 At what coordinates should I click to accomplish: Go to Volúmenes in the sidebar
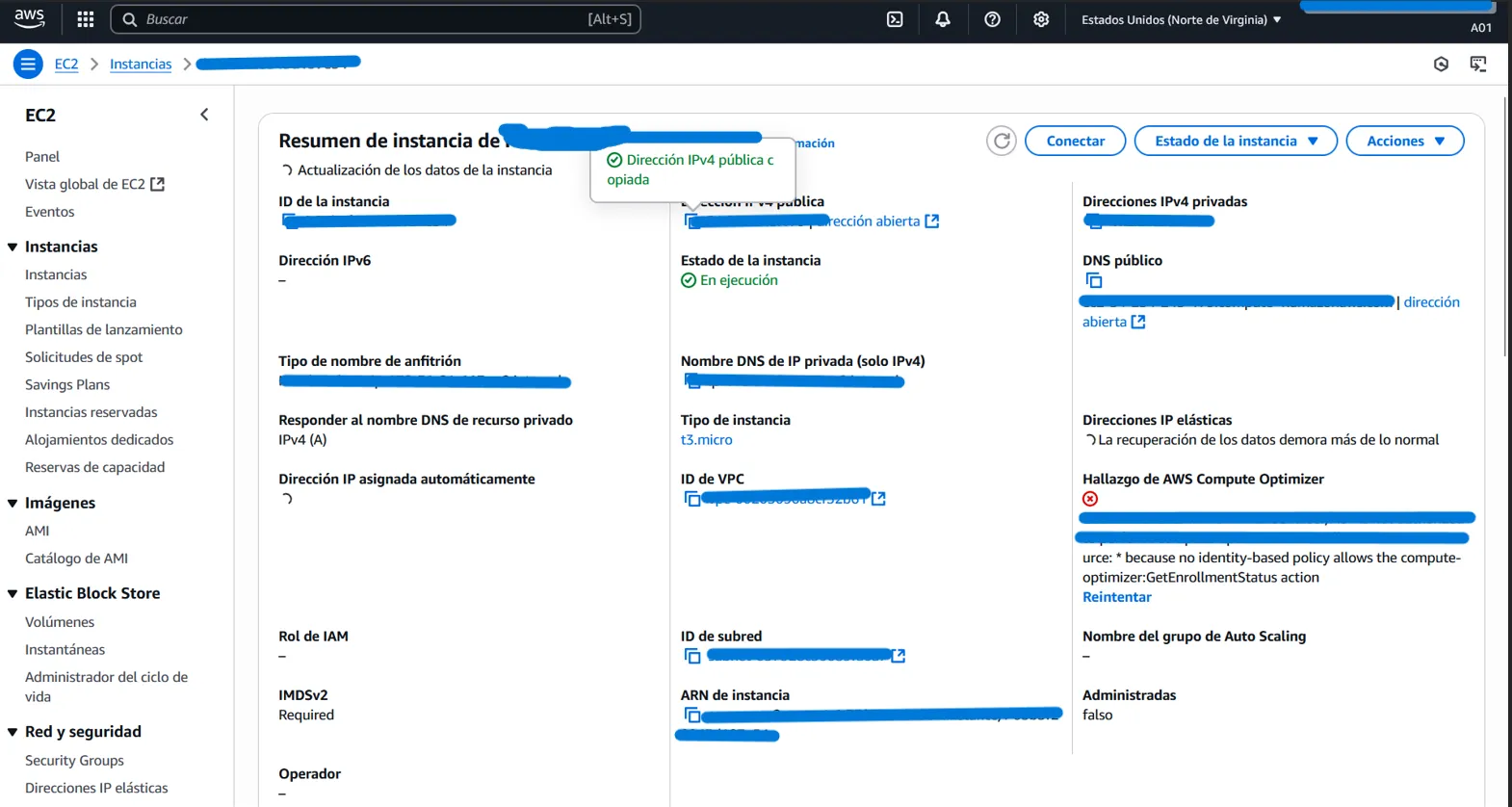tap(60, 622)
